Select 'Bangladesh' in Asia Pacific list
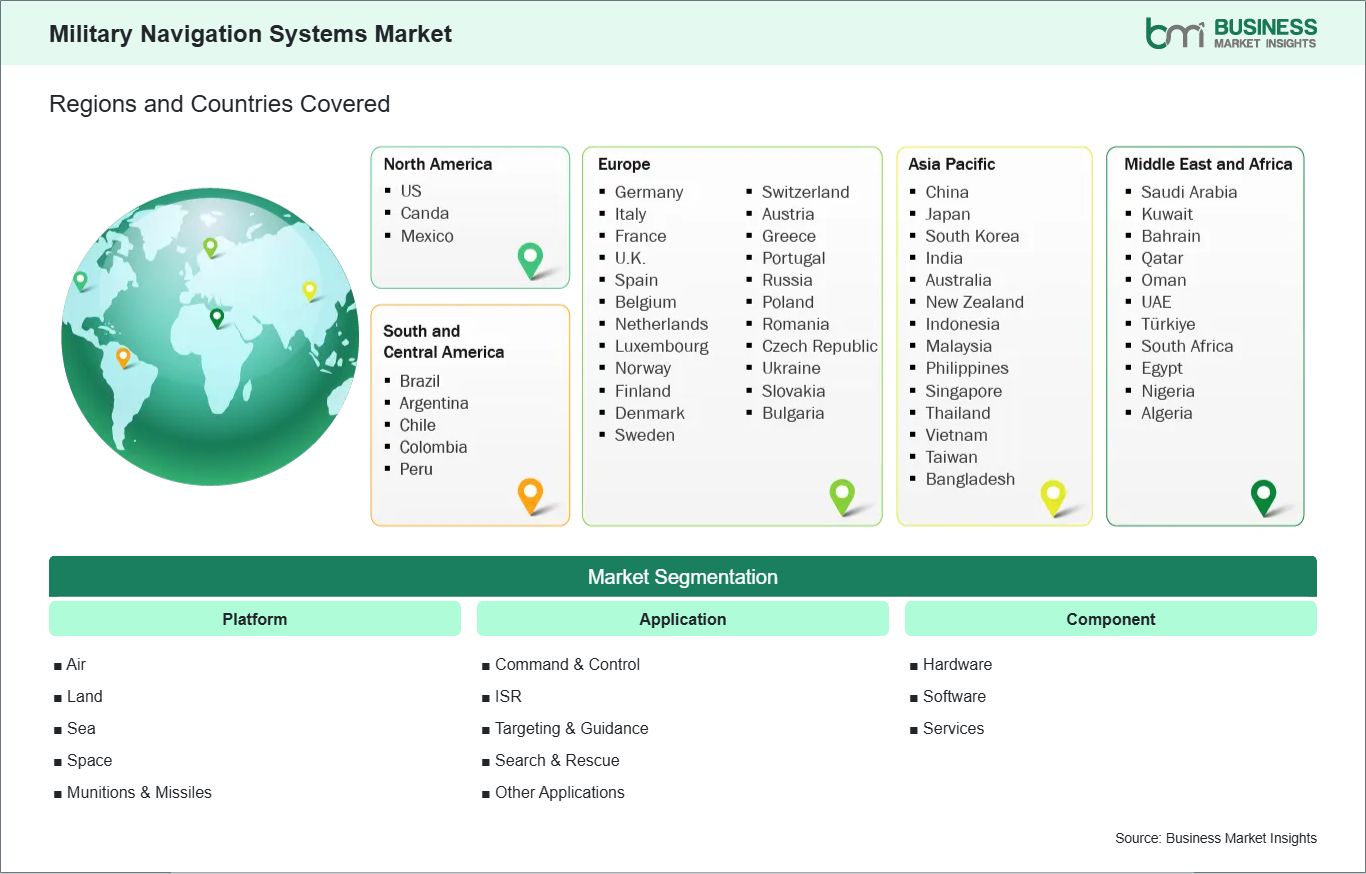 pyautogui.click(x=970, y=479)
